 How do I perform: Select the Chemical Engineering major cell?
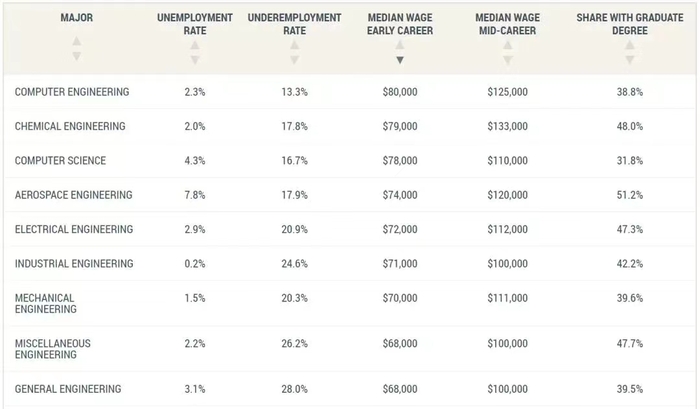[70, 126]
